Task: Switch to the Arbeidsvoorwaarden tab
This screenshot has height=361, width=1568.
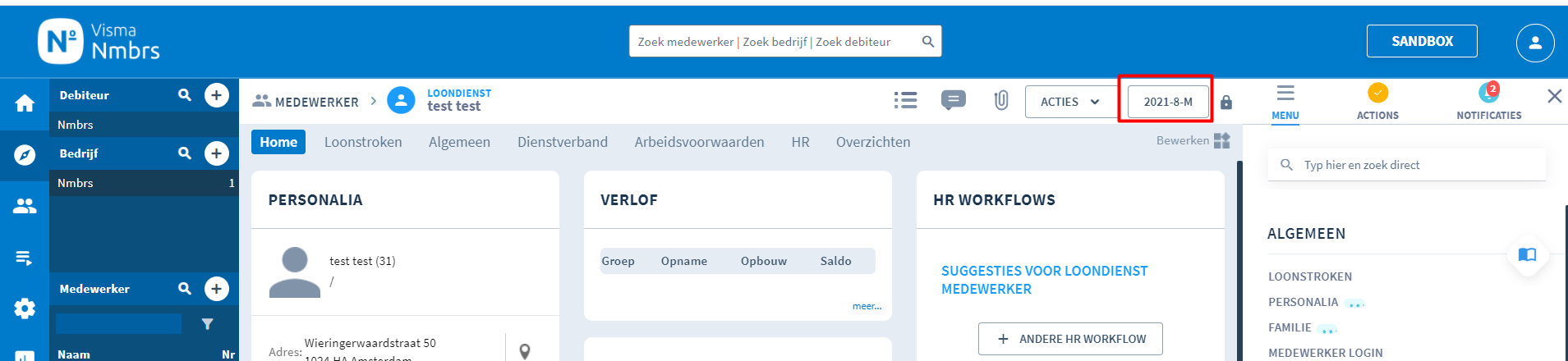Action: 699,142
